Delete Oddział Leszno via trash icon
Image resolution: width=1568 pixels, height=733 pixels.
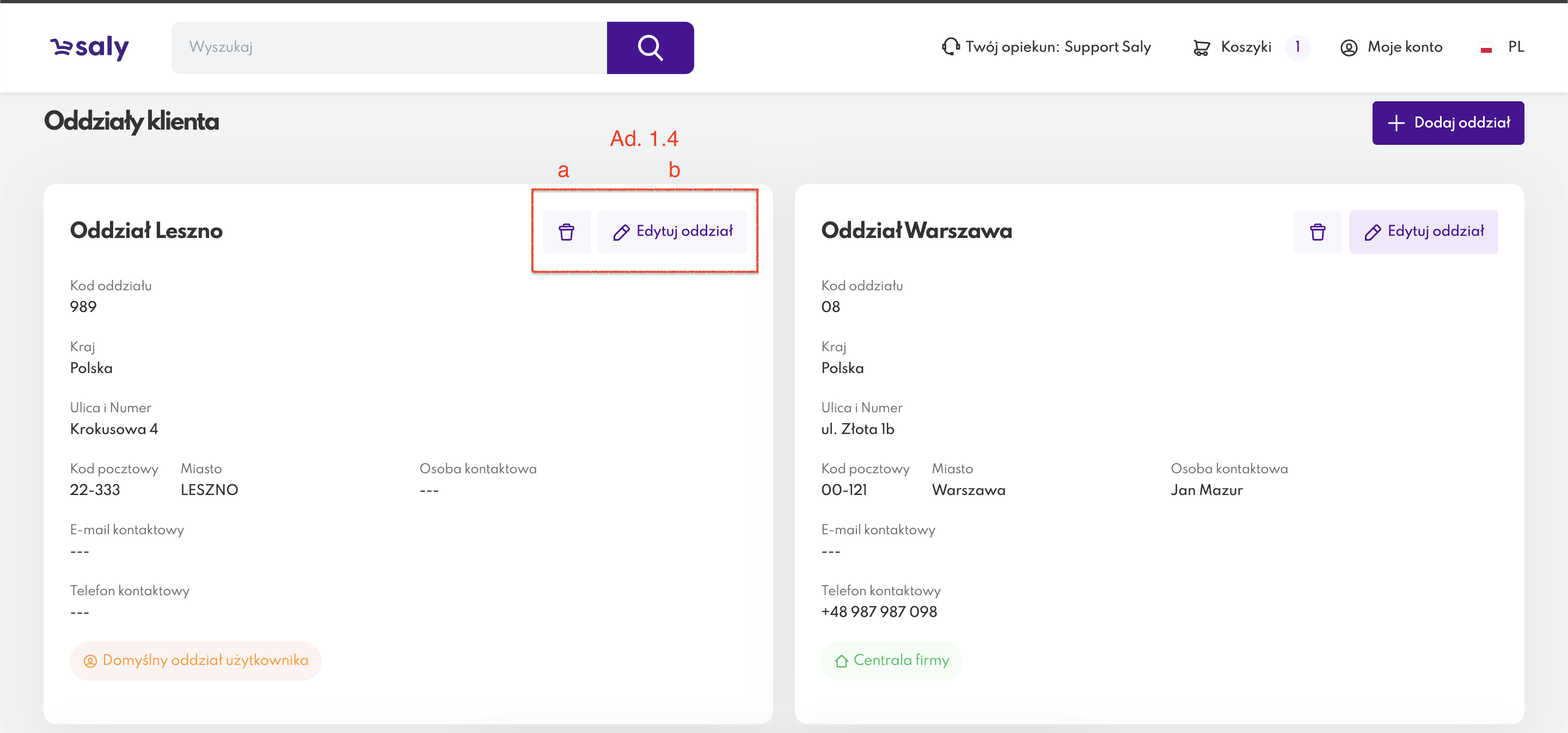pos(566,232)
